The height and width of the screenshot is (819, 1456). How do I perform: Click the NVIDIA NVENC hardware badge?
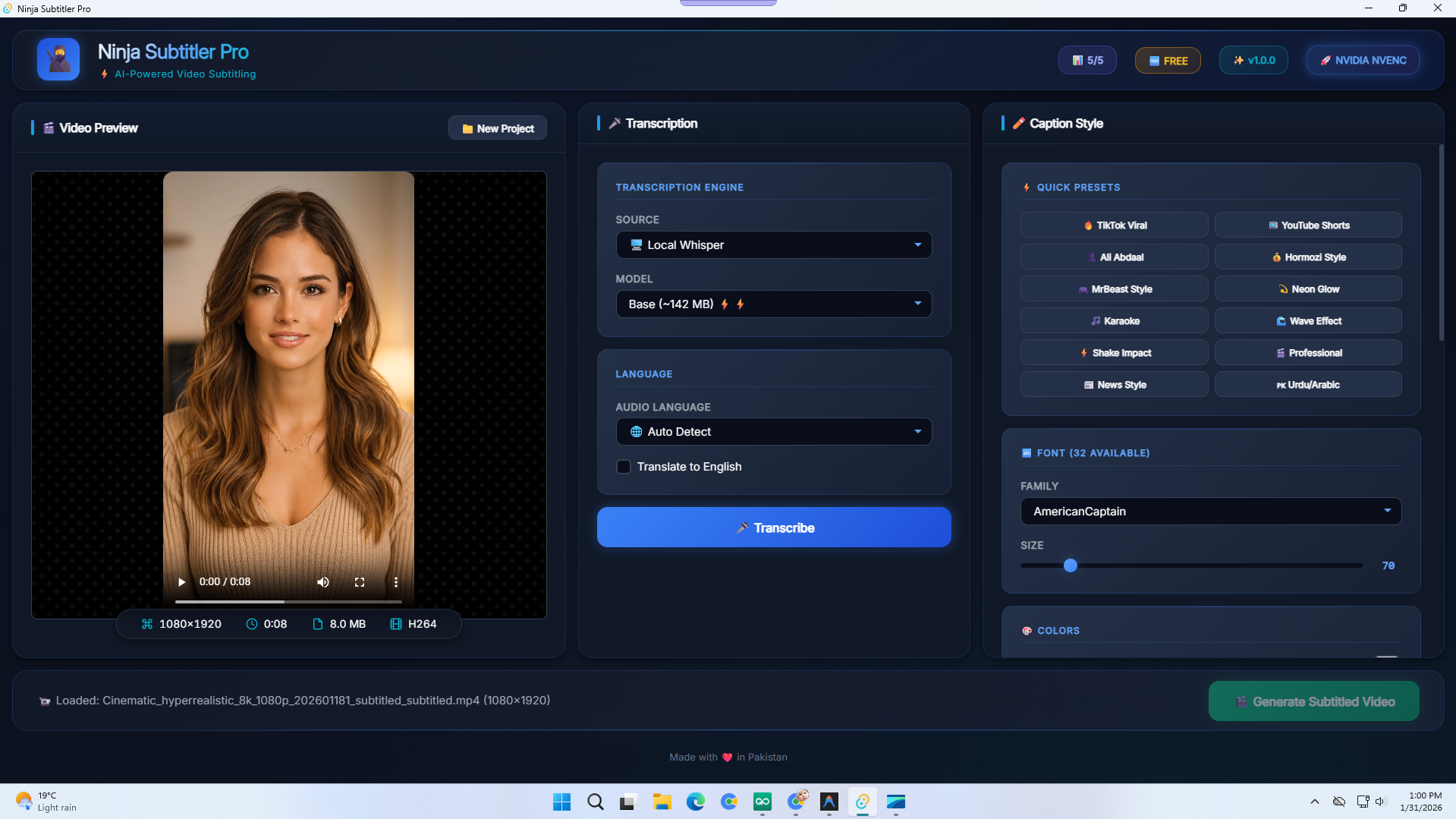(1362, 60)
